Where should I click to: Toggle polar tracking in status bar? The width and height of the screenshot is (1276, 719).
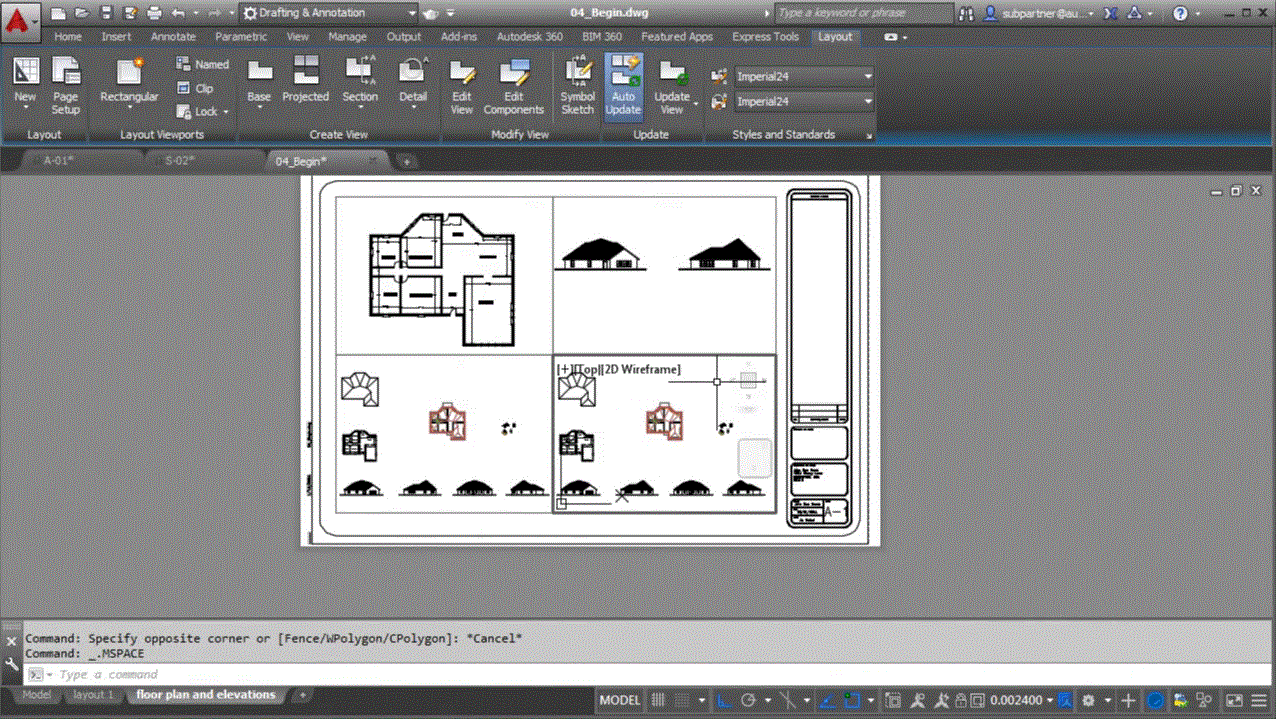pos(750,701)
